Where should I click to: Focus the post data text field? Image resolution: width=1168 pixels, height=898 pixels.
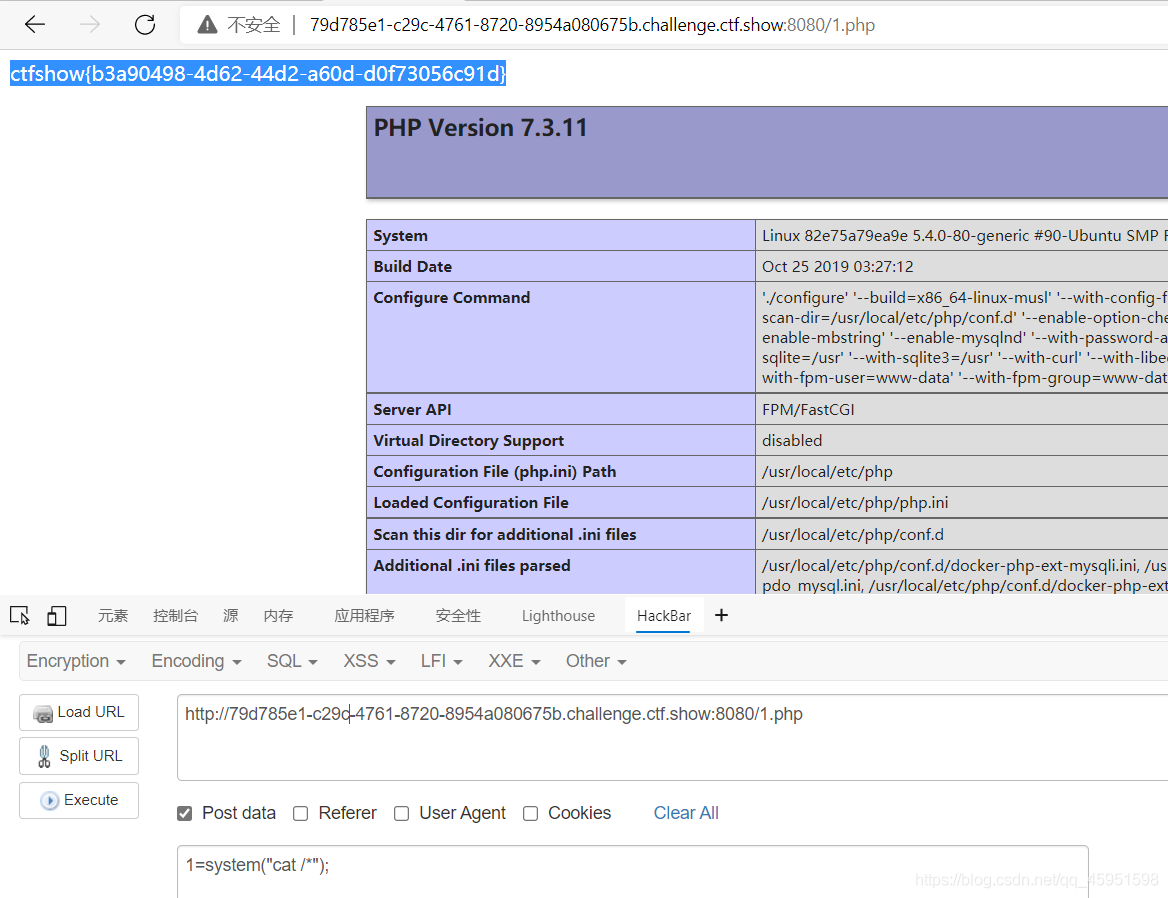tap(632, 871)
